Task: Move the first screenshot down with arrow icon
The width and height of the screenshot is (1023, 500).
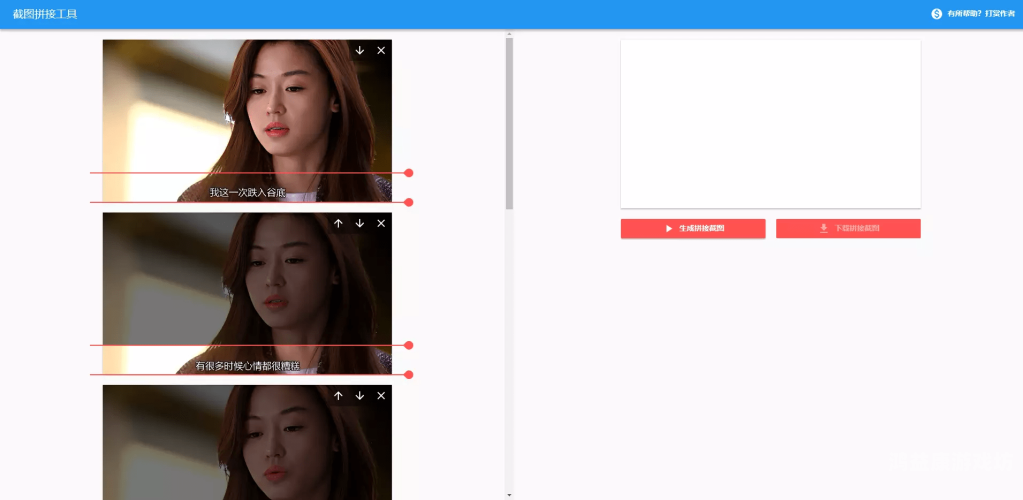Action: (x=360, y=51)
